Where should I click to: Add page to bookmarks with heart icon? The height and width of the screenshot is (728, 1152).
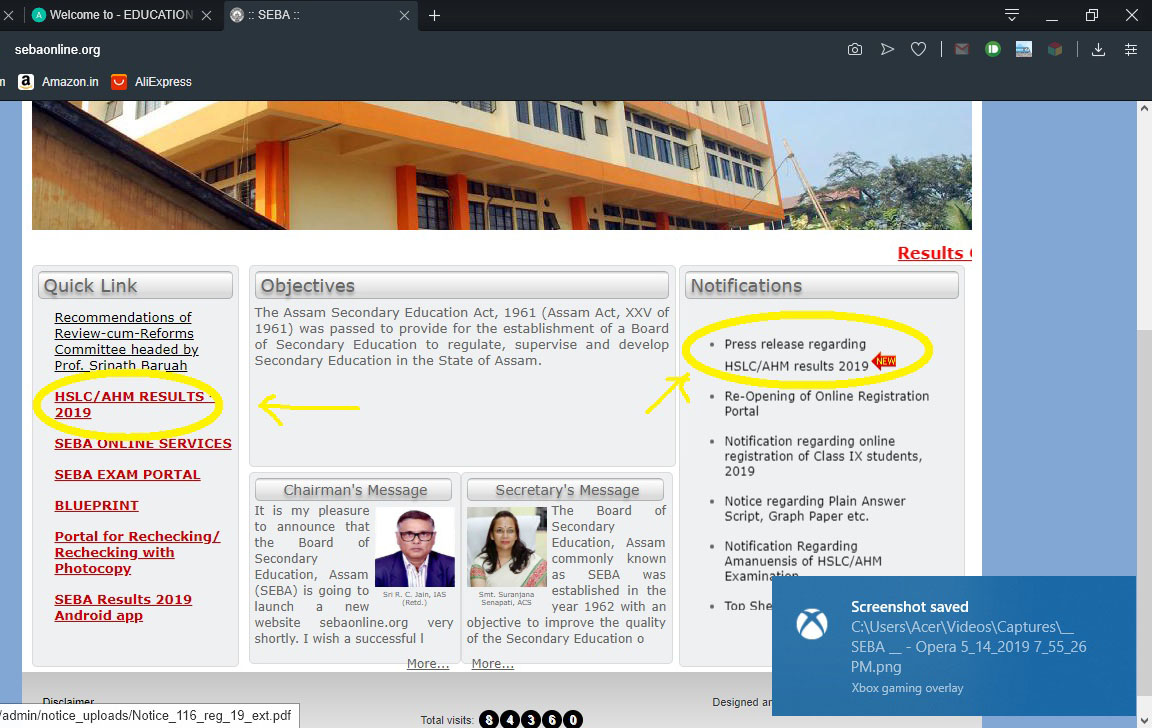pos(918,49)
